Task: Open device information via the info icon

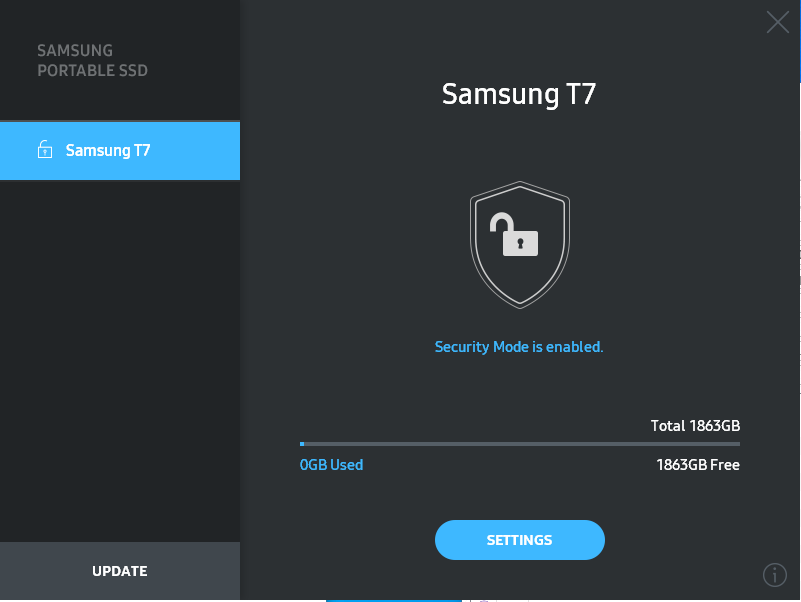Action: 774,575
